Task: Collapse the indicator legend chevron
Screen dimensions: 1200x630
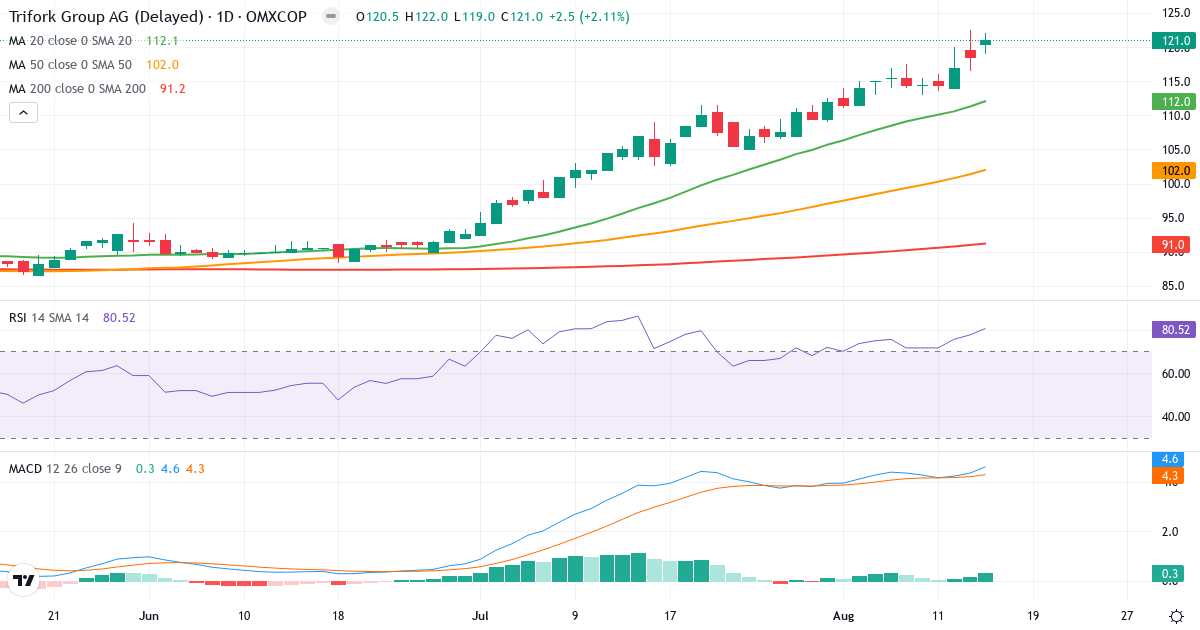Action: point(24,113)
